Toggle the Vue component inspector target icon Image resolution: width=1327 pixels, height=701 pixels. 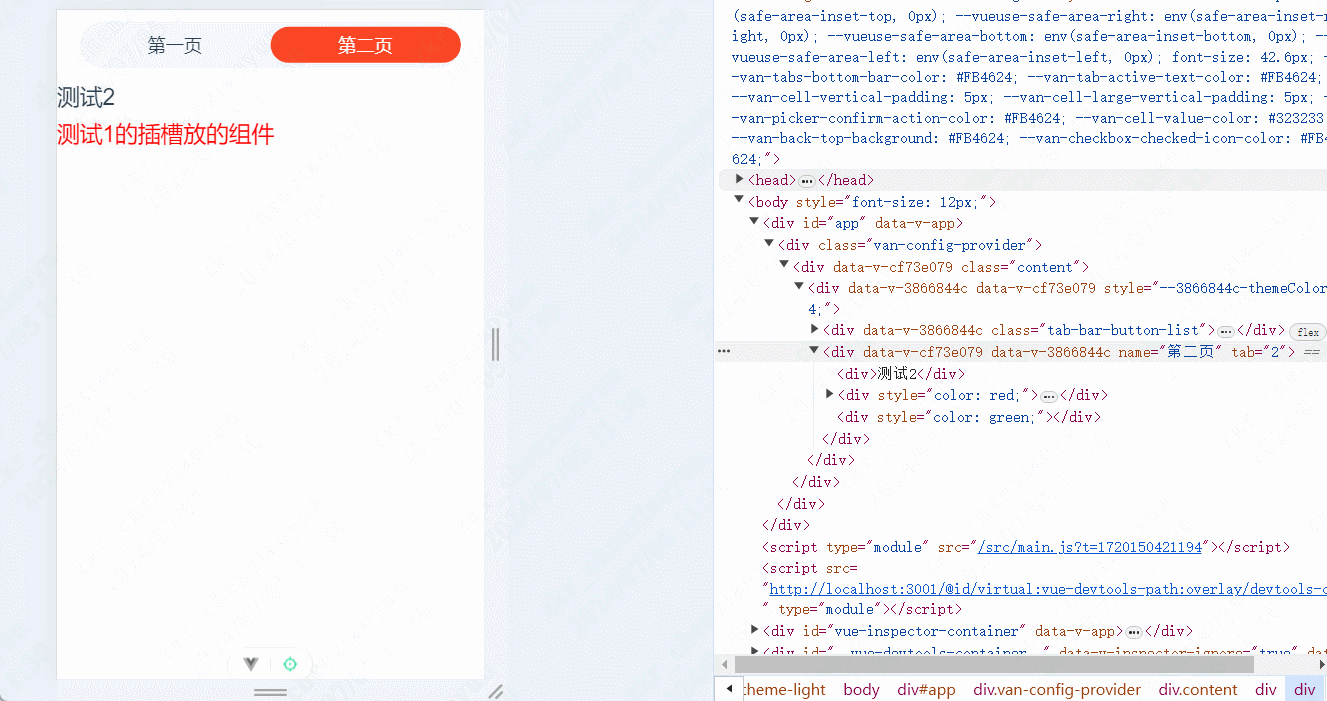pos(290,664)
